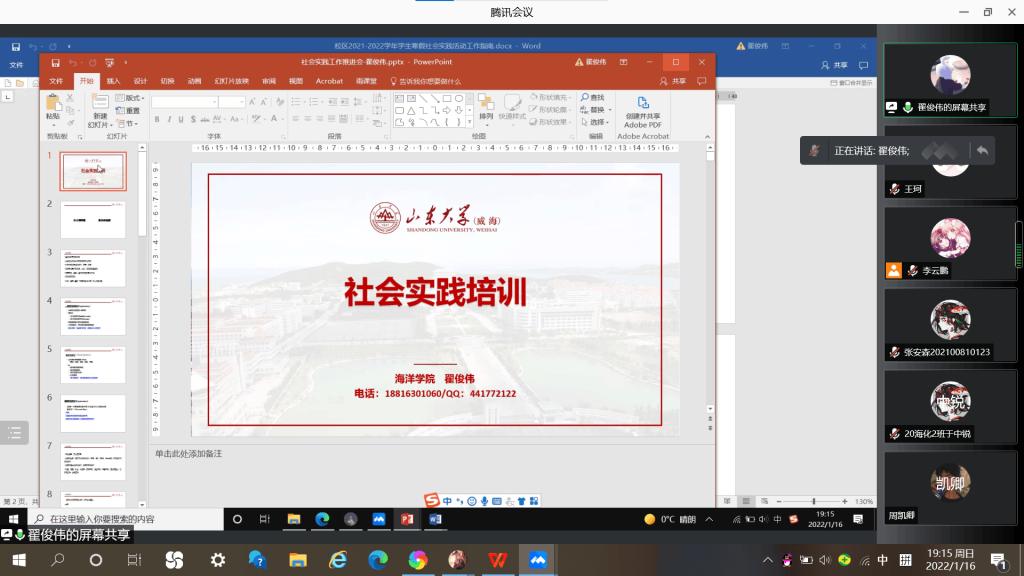1024x576 pixels.
Task: Click participant 李云鹏 video tile
Action: pos(950,244)
